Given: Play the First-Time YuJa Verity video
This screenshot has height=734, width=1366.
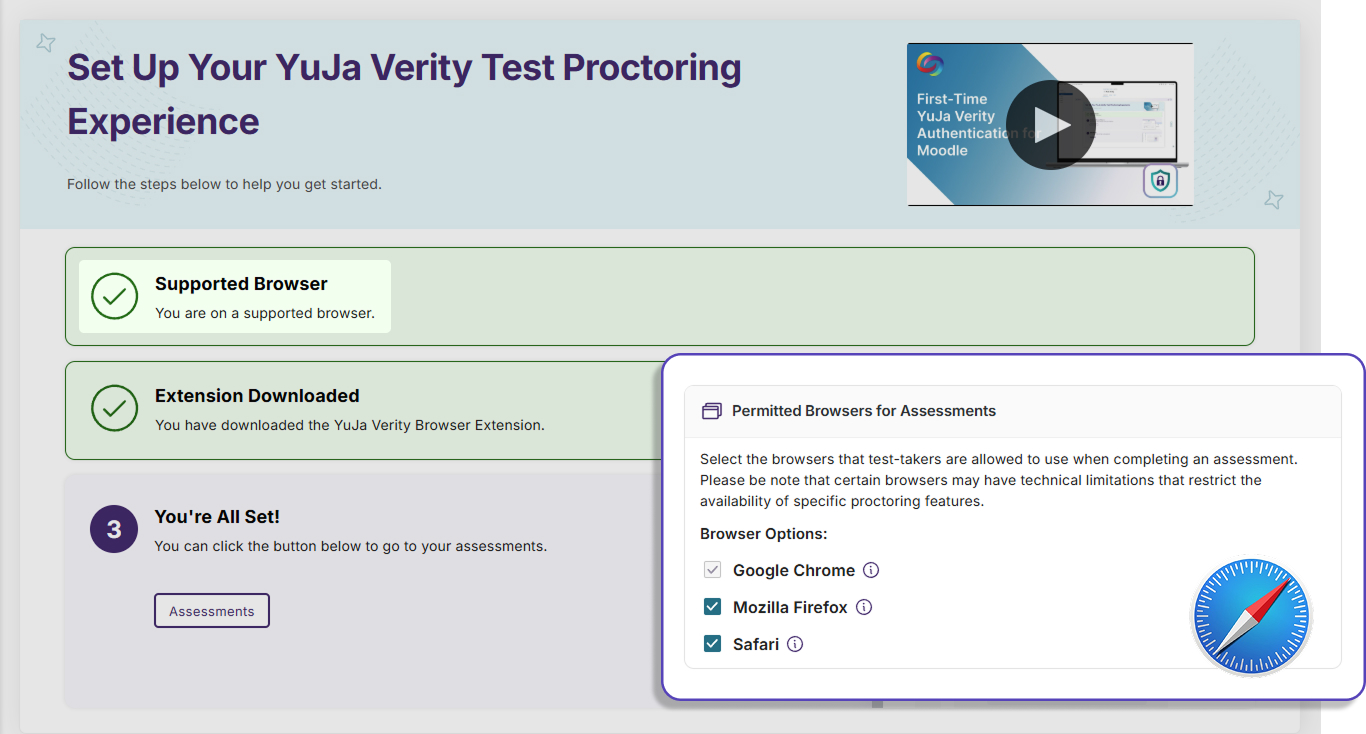Looking at the screenshot, I should [x=1051, y=125].
